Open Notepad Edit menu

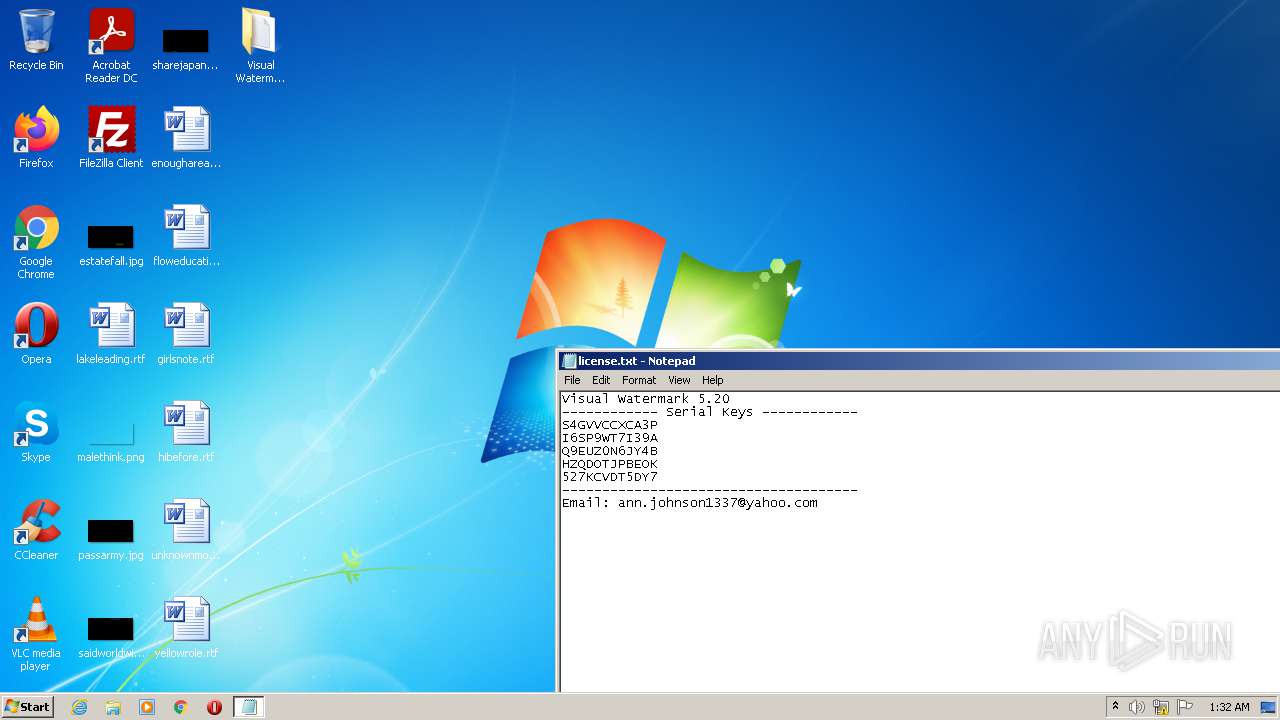(x=601, y=380)
